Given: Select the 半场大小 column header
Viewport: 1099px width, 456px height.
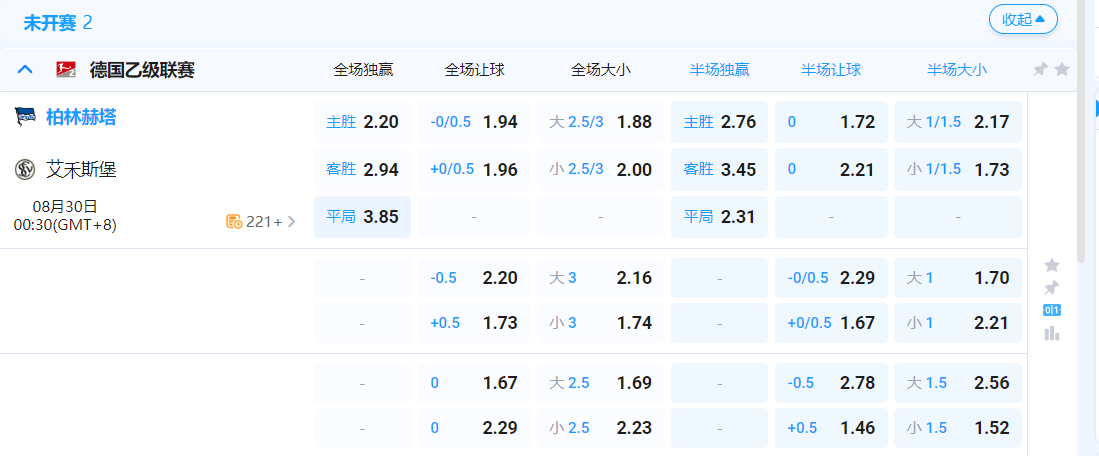Looking at the screenshot, I should pos(956,70).
